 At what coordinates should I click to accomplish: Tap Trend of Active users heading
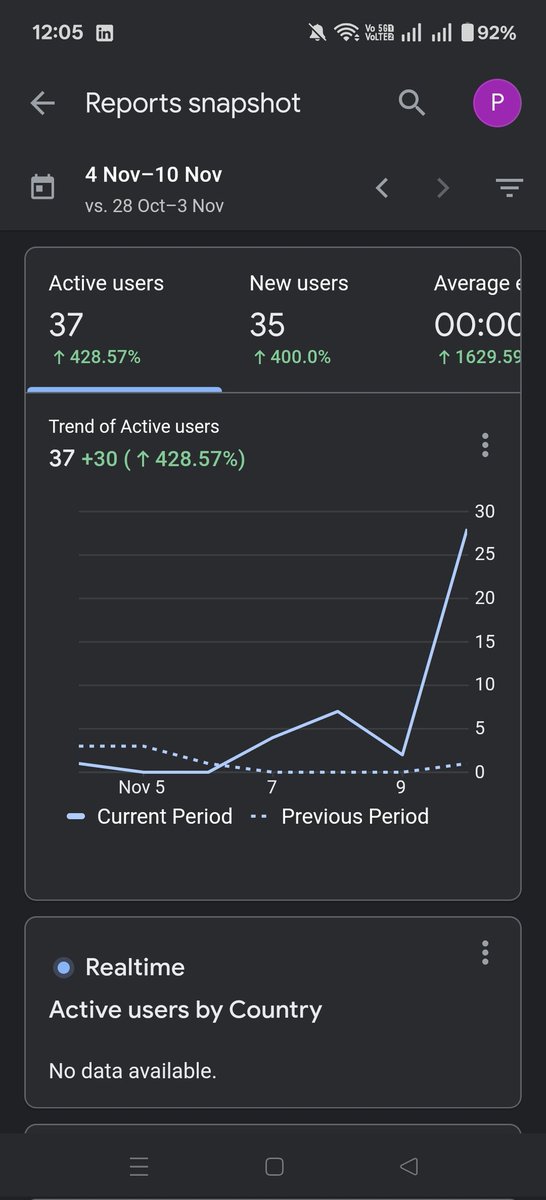pyautogui.click(x=134, y=426)
